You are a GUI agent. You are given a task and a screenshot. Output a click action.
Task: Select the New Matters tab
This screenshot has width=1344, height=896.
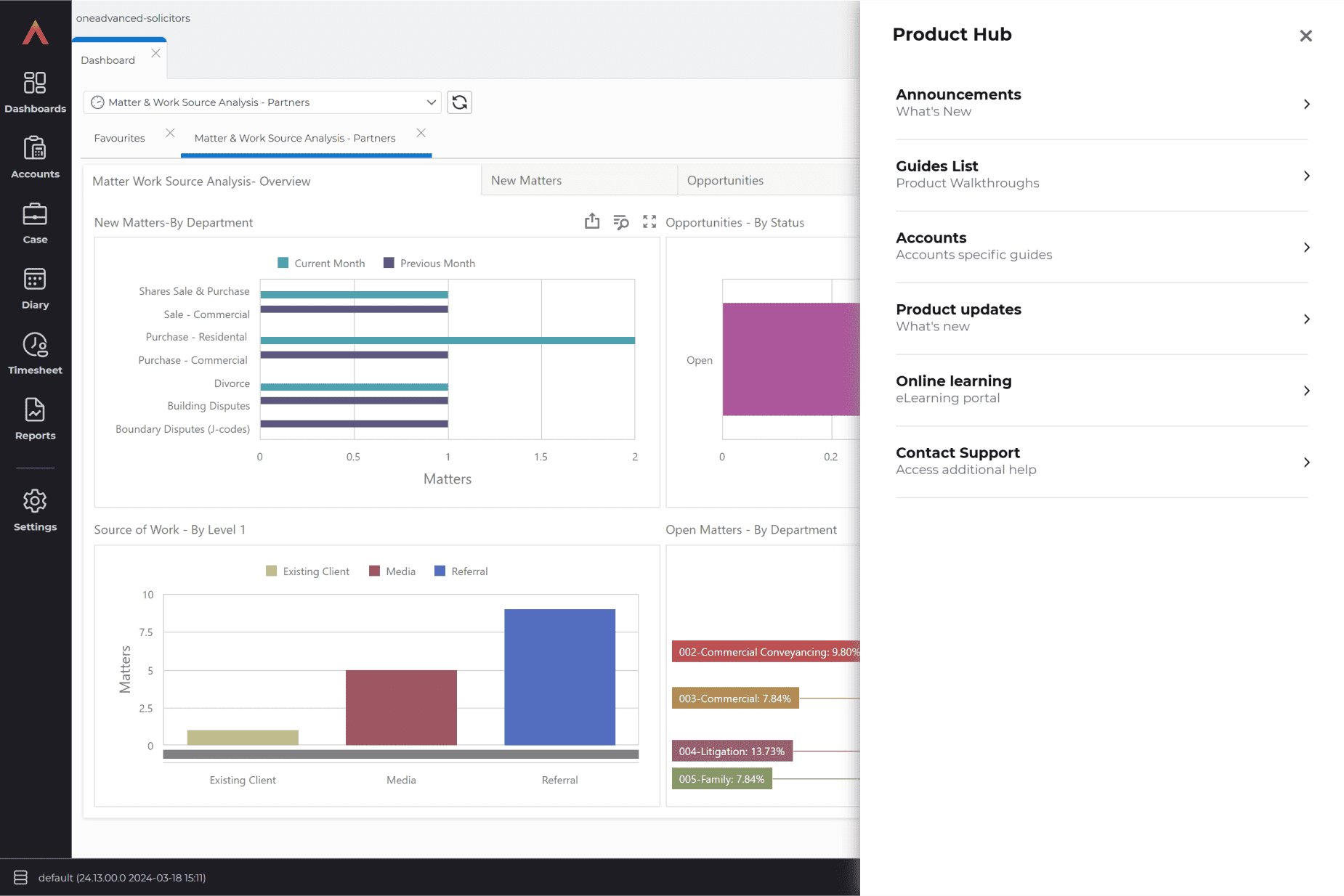(x=526, y=180)
